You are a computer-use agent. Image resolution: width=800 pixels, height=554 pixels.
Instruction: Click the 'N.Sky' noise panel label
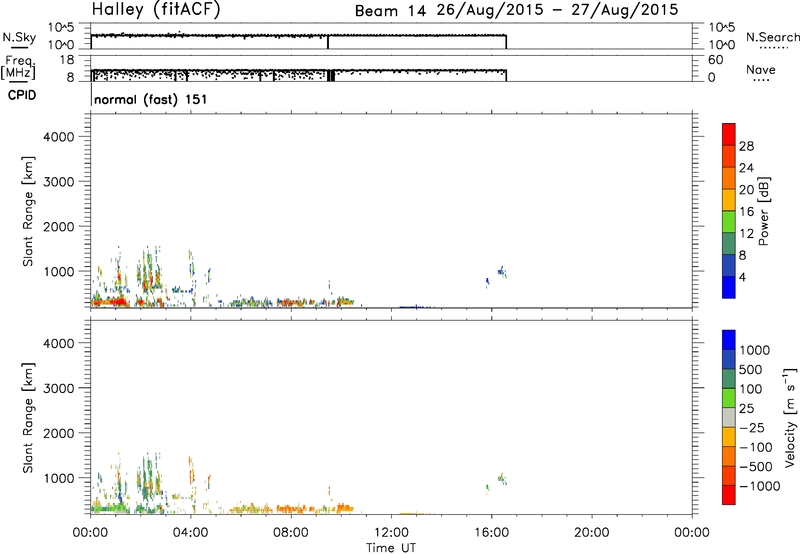pos(19,37)
